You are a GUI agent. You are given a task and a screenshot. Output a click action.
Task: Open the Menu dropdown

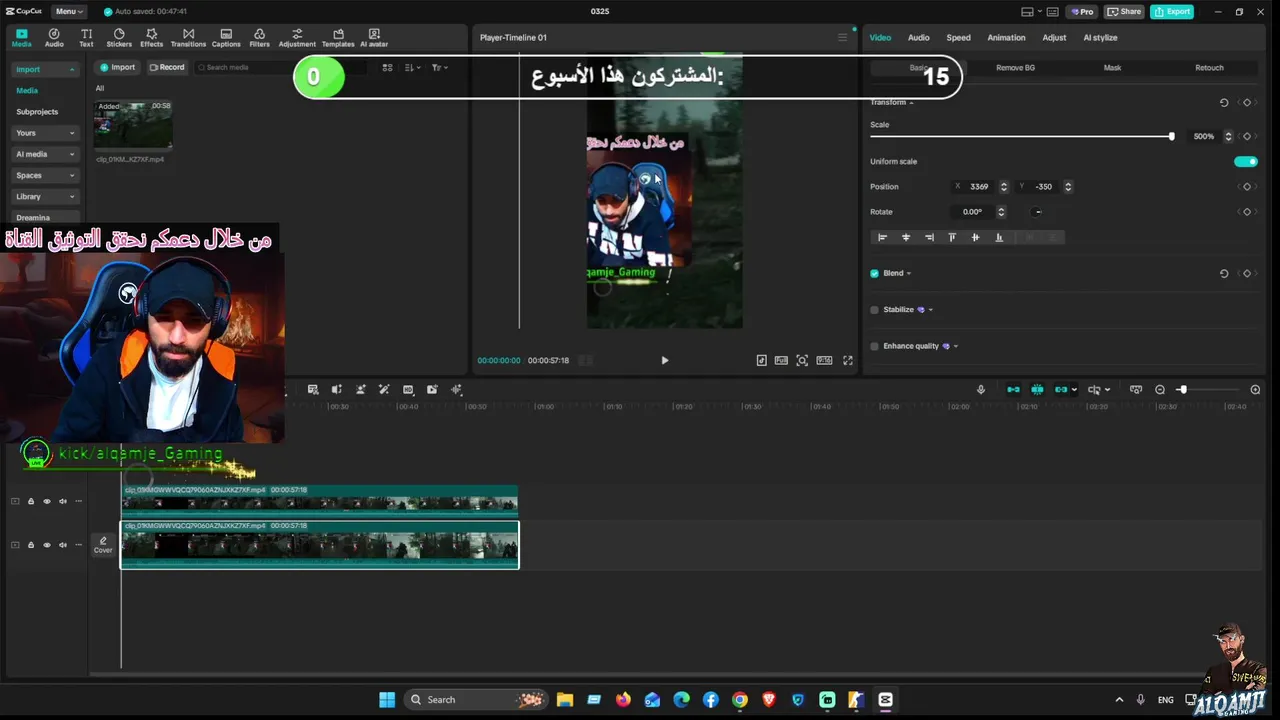(69, 11)
